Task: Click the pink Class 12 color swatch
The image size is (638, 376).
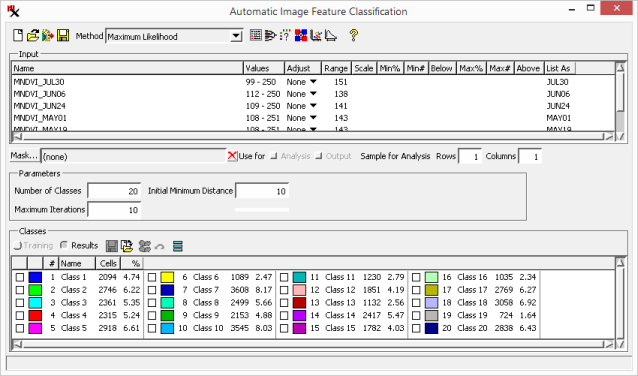Action: click(x=299, y=290)
